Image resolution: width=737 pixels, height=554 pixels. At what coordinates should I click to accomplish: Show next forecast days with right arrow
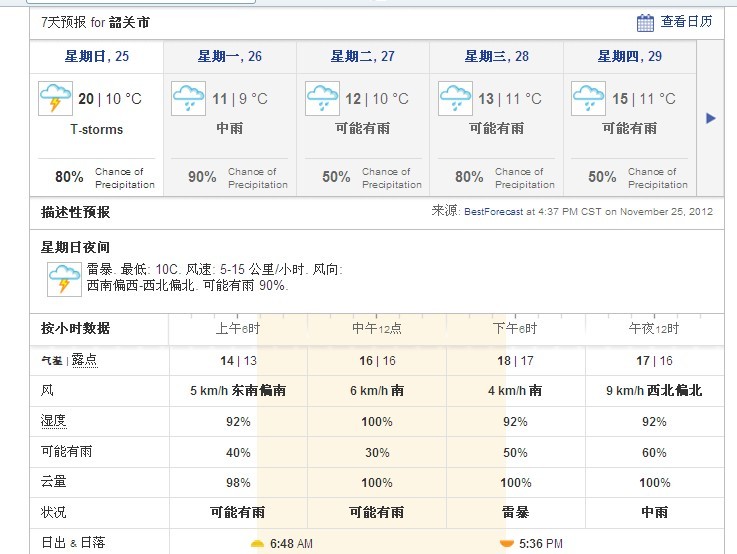tap(711, 118)
